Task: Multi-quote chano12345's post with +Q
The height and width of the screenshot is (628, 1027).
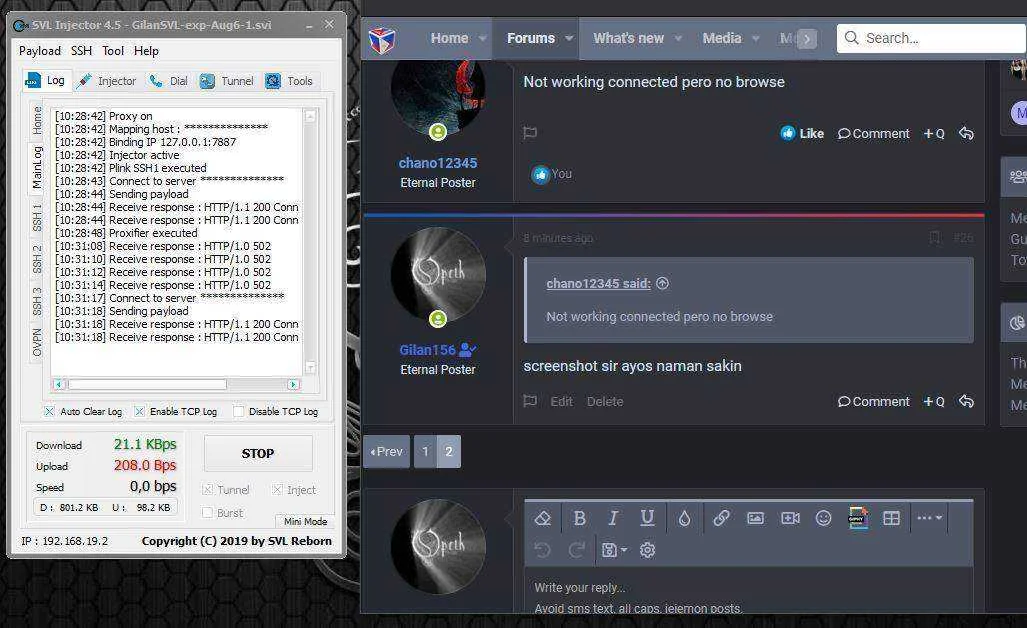Action: point(933,133)
